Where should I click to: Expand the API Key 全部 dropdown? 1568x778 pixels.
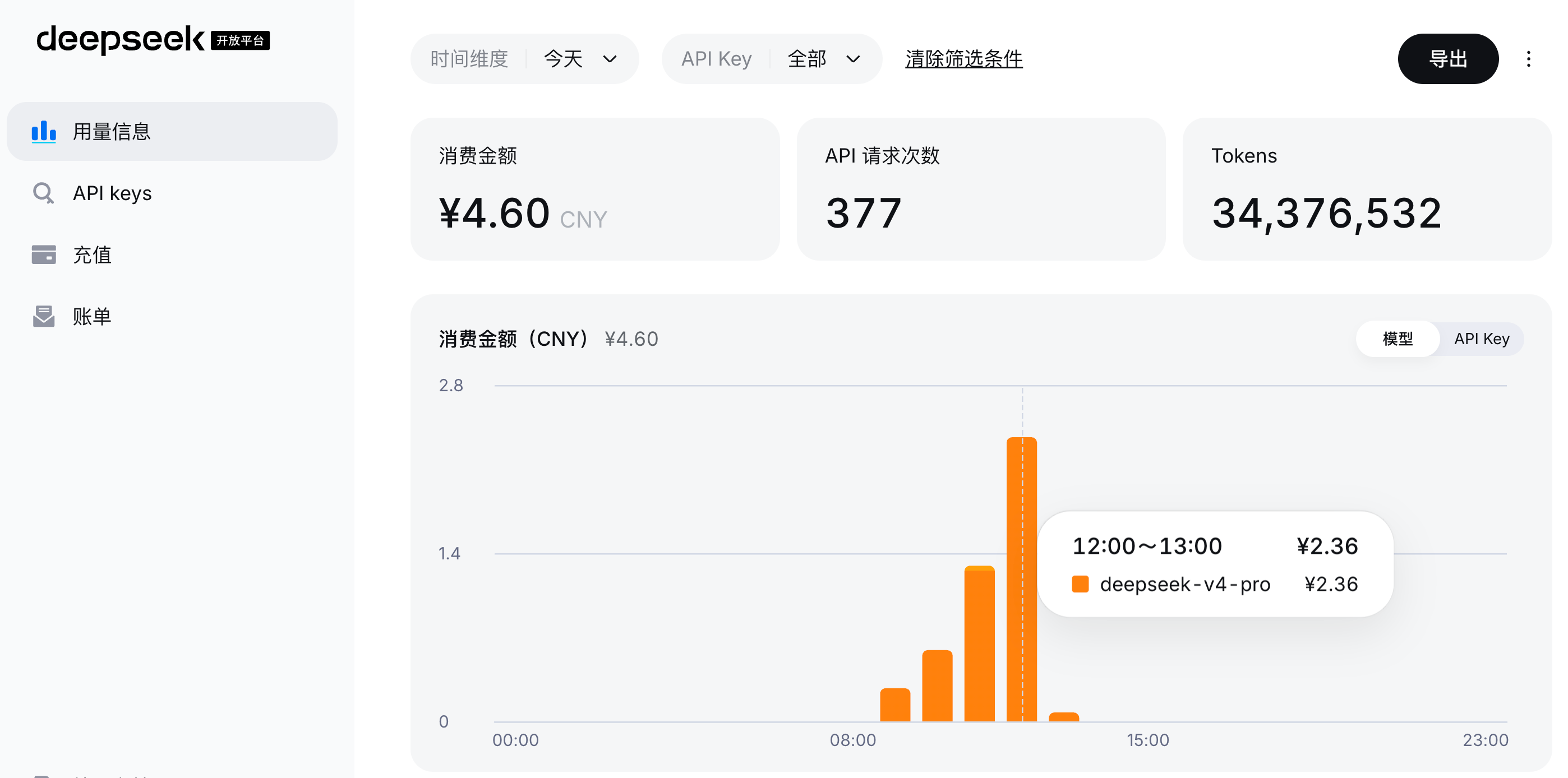(x=771, y=59)
